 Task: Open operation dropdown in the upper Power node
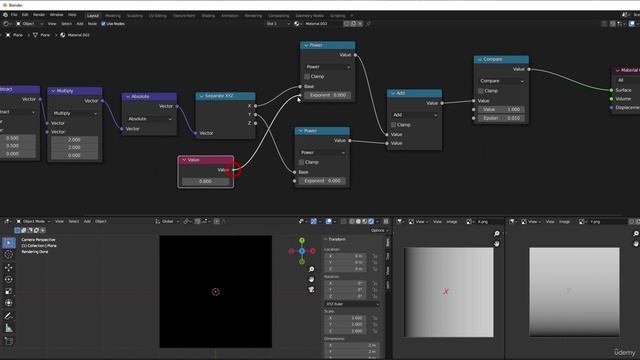tap(328, 67)
